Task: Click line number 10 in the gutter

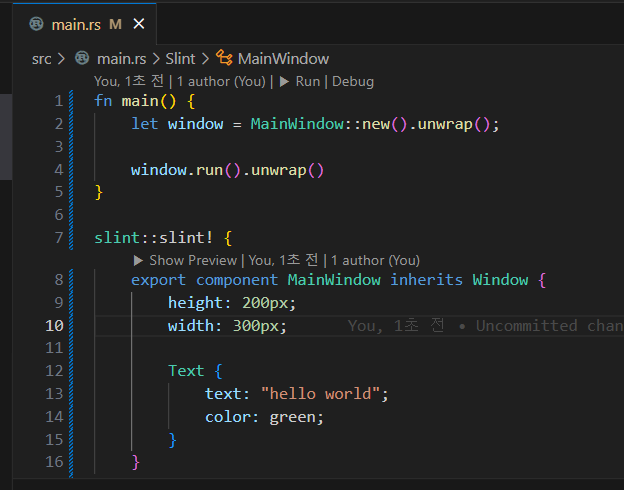Action: [x=53, y=326]
